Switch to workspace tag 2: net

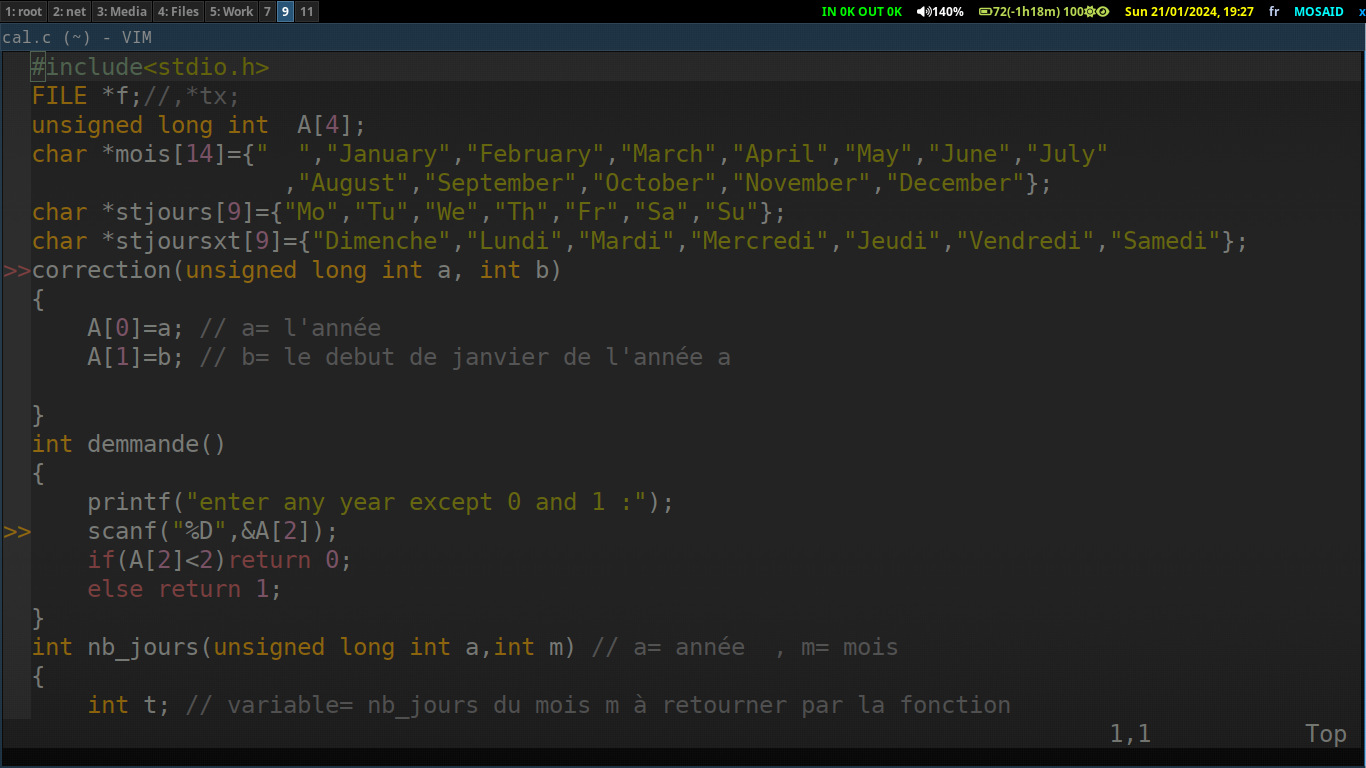tap(70, 12)
